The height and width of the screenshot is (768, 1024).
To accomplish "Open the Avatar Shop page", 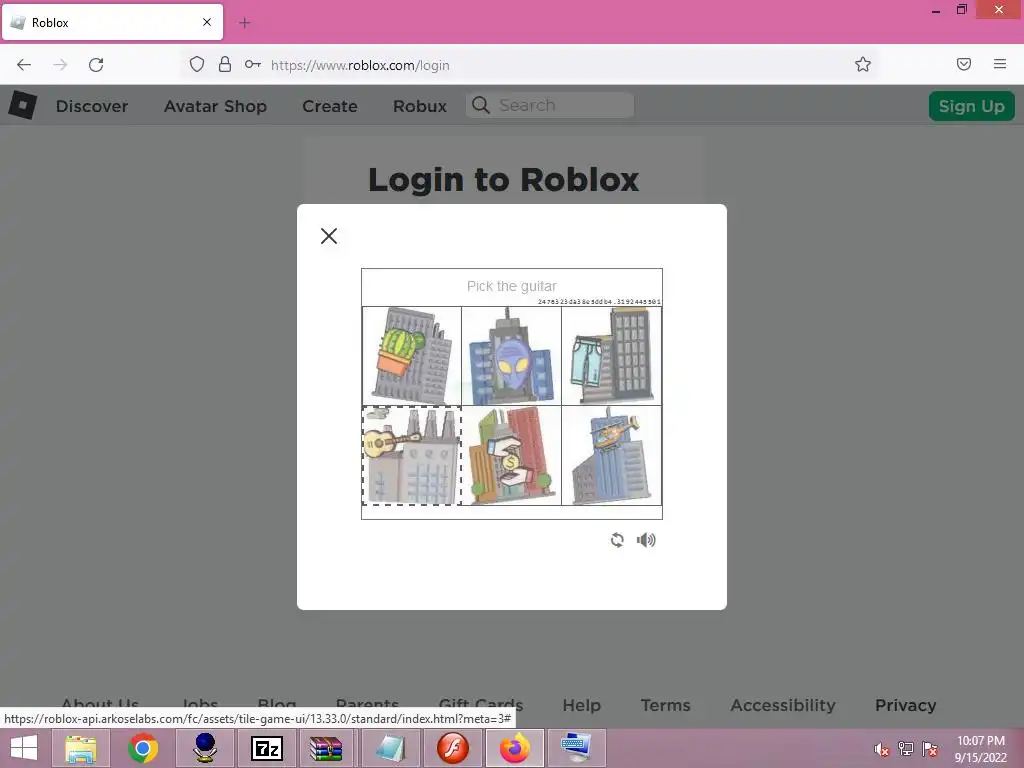I will pyautogui.click(x=216, y=106).
